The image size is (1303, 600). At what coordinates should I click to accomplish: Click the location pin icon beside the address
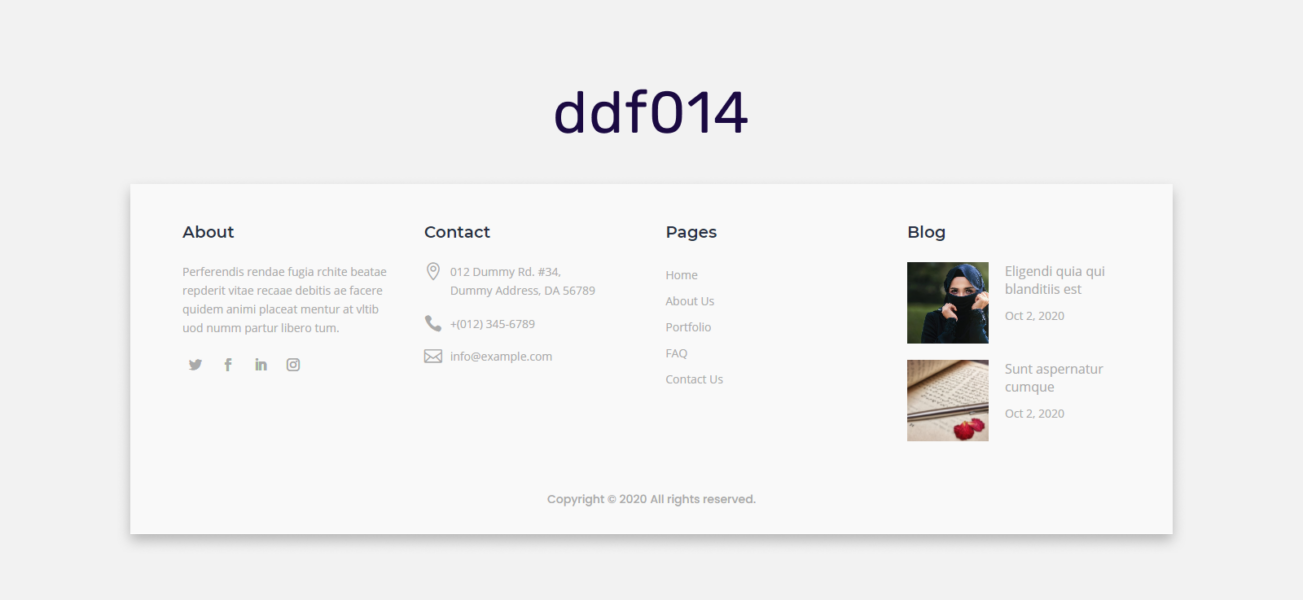(432, 271)
